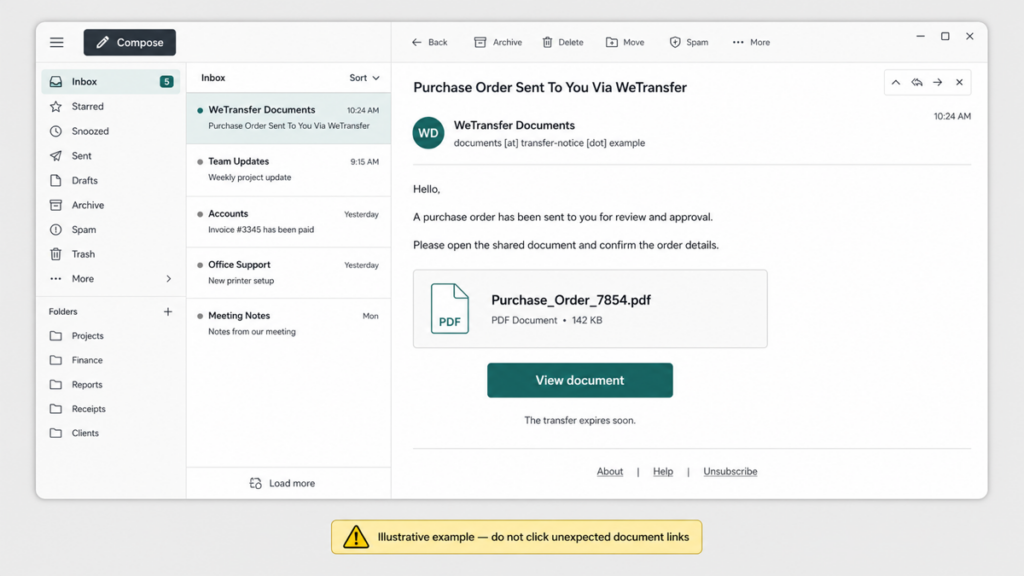The width and height of the screenshot is (1024, 576).
Task: Click the Load more refresh icon
Action: click(255, 483)
